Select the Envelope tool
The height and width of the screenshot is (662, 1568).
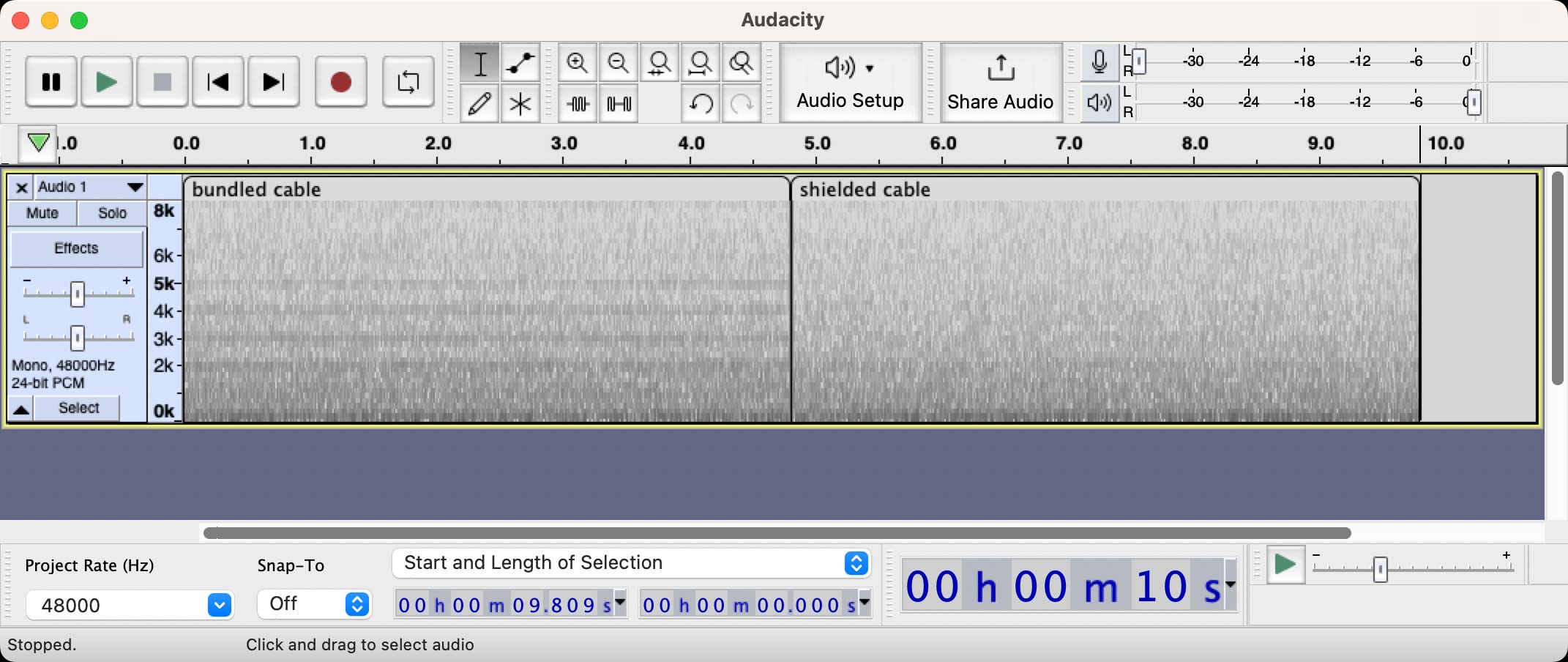[520, 64]
